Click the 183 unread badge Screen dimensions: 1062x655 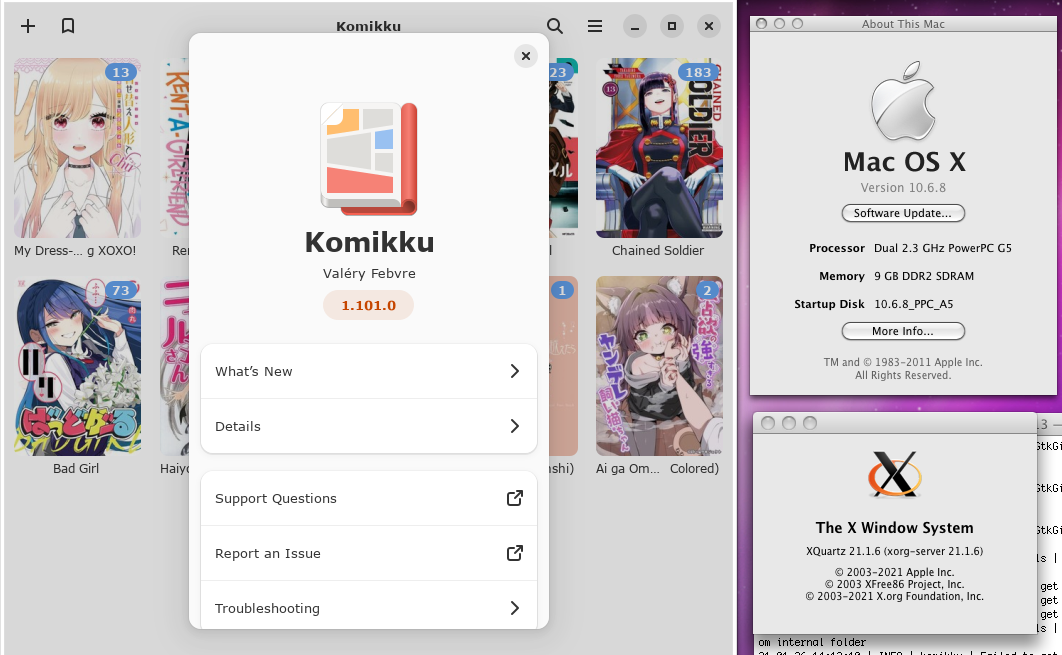698,72
